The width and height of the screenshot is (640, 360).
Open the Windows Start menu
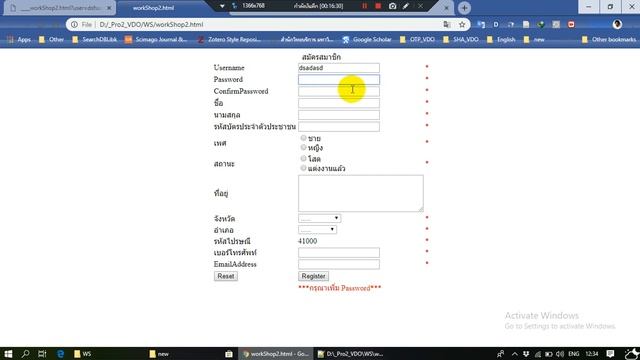coord(8,354)
